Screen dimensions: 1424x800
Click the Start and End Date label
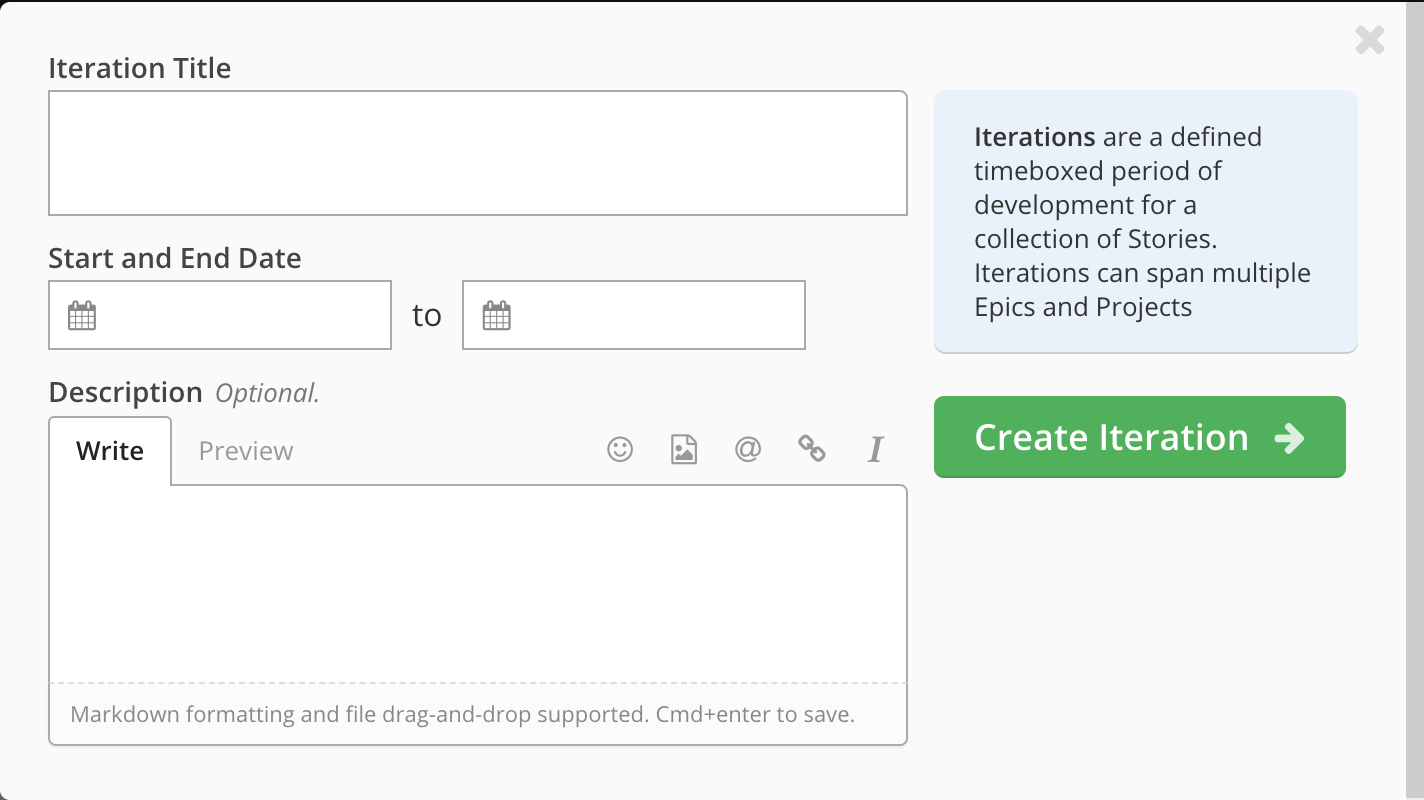[x=175, y=258]
